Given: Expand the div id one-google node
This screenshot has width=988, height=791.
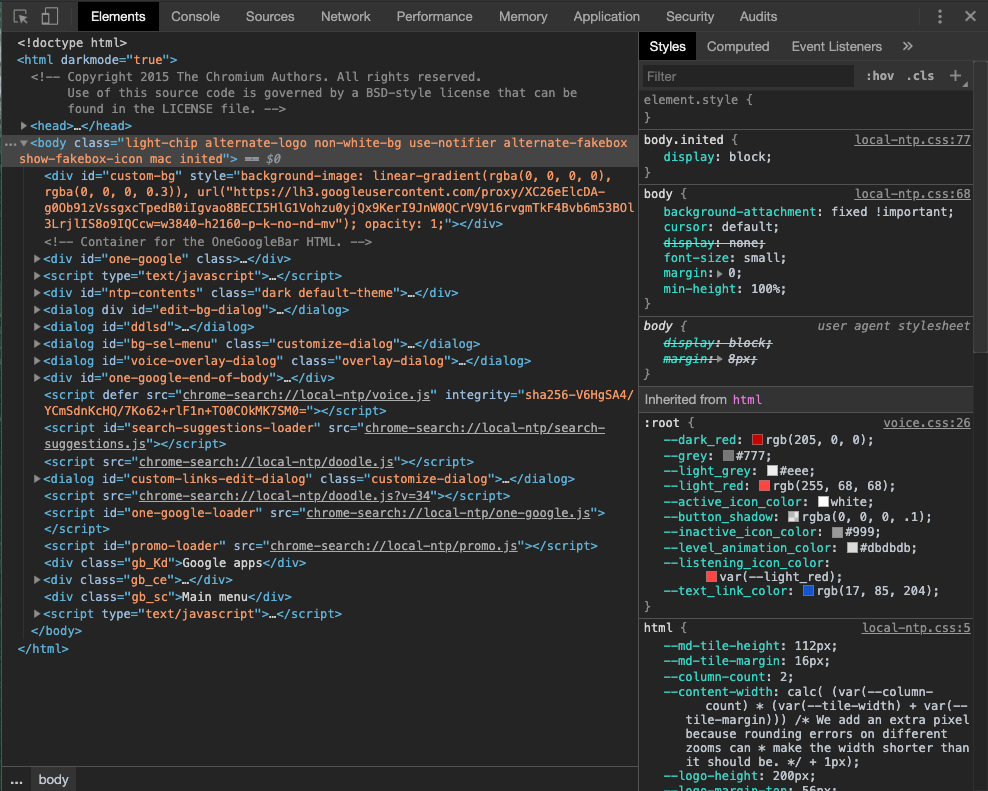Looking at the screenshot, I should [x=37, y=258].
